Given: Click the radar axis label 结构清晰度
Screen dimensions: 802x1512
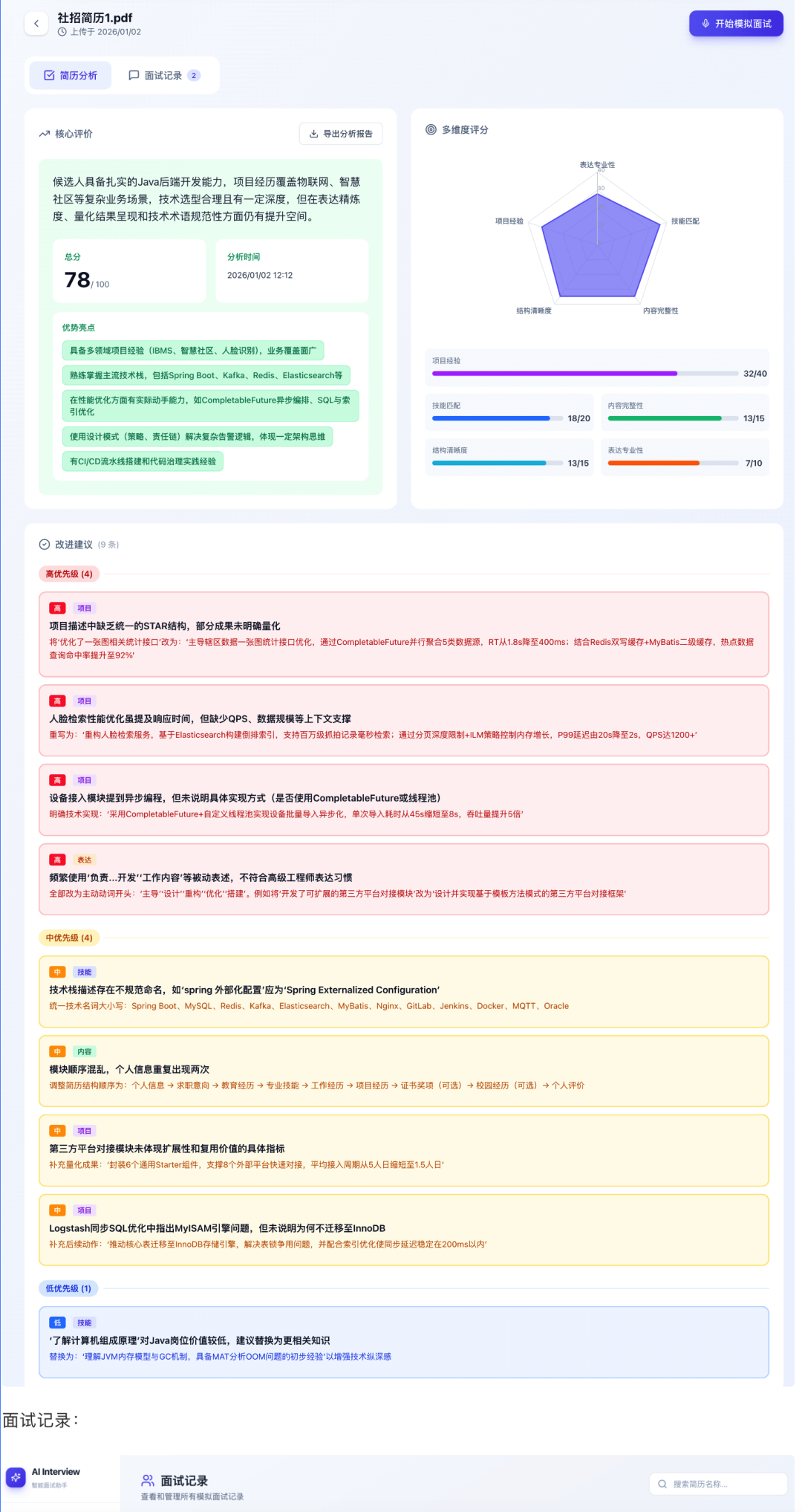Looking at the screenshot, I should [534, 311].
